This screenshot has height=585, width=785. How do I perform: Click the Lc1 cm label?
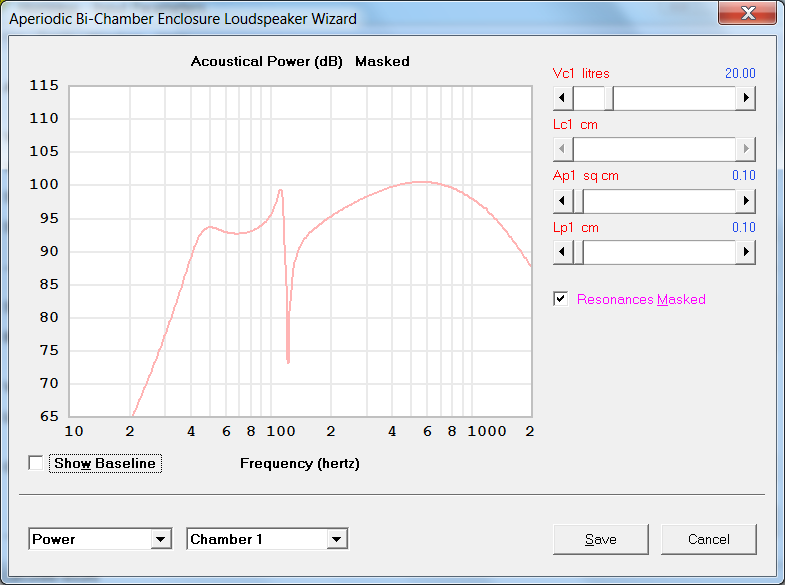tap(575, 125)
